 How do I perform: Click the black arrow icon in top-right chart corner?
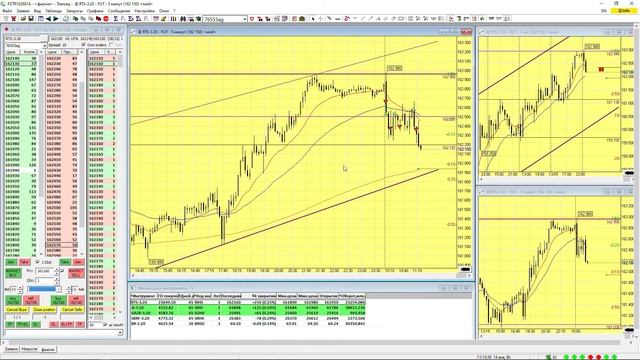point(629,173)
